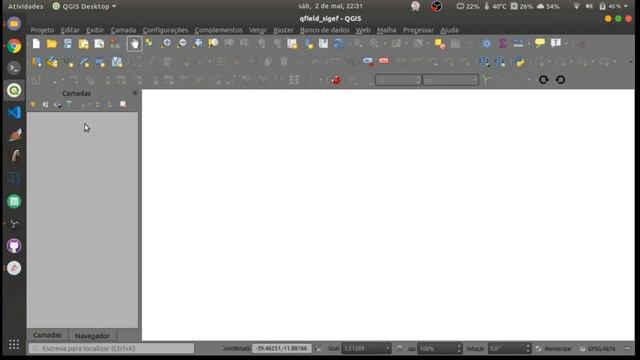Open the Complementos menu

[x=218, y=30]
